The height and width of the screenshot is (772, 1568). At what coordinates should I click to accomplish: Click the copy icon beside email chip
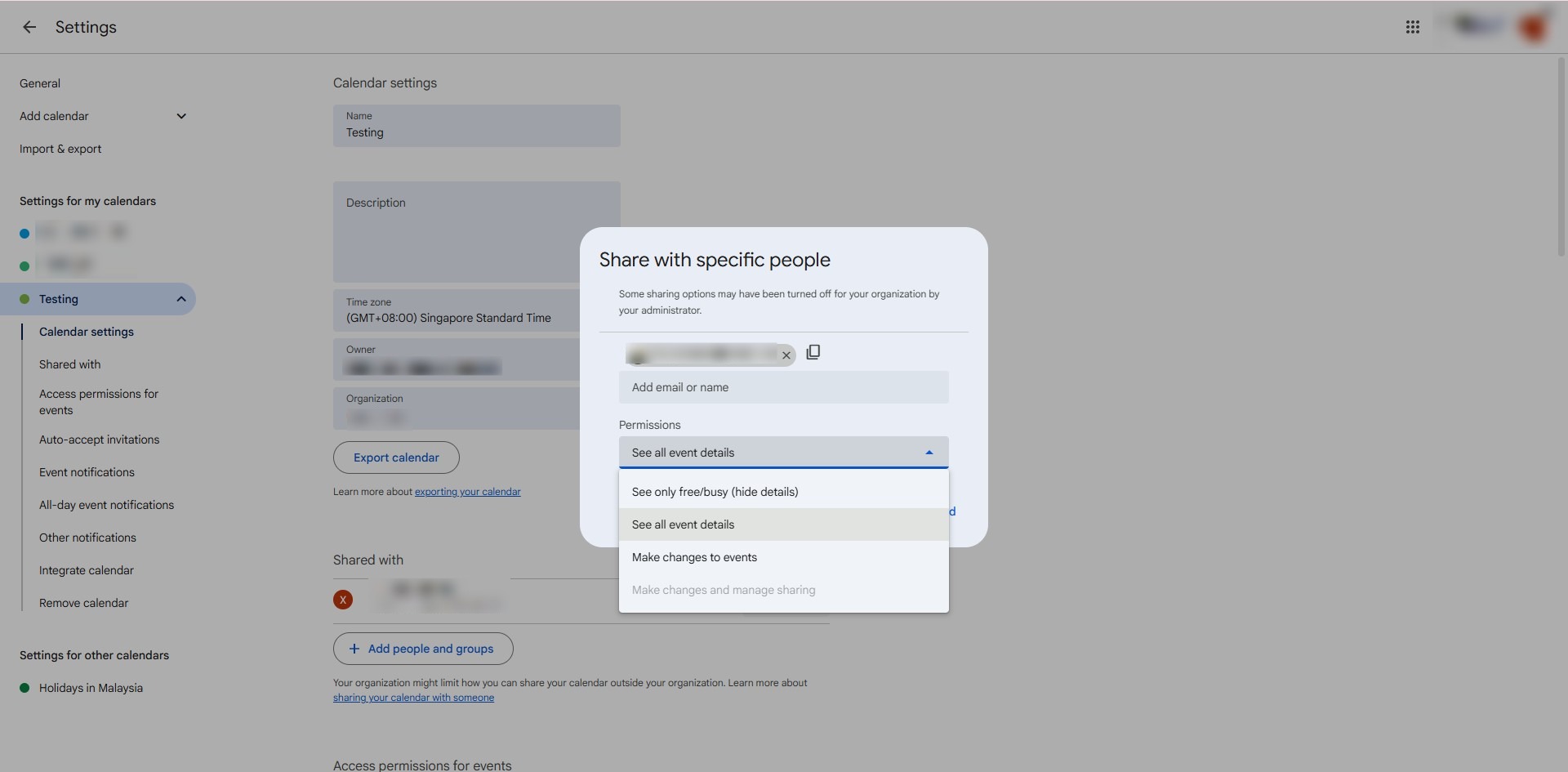click(x=813, y=352)
